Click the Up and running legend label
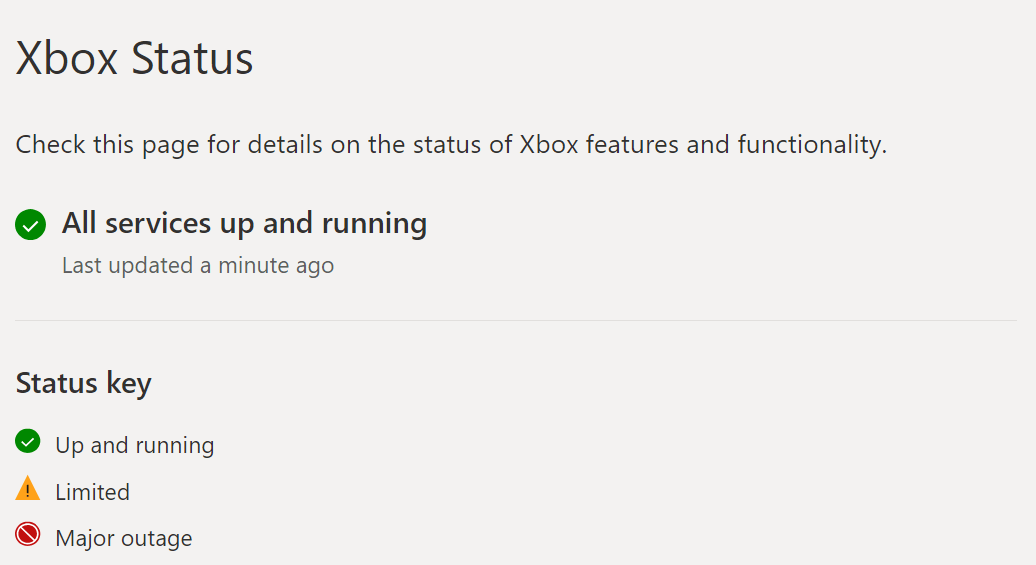Image resolution: width=1036 pixels, height=565 pixels. tap(135, 445)
